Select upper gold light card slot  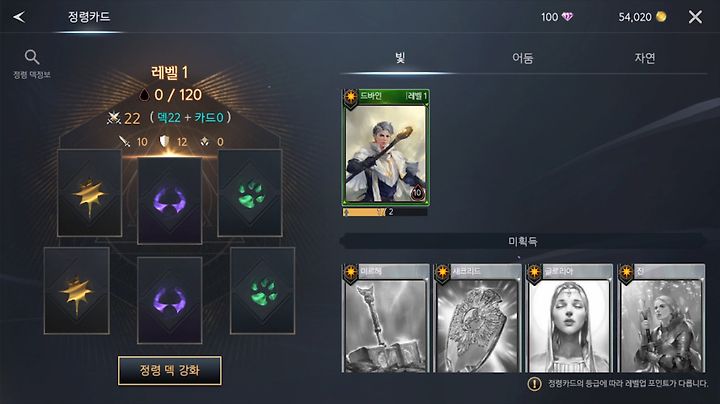click(90, 193)
